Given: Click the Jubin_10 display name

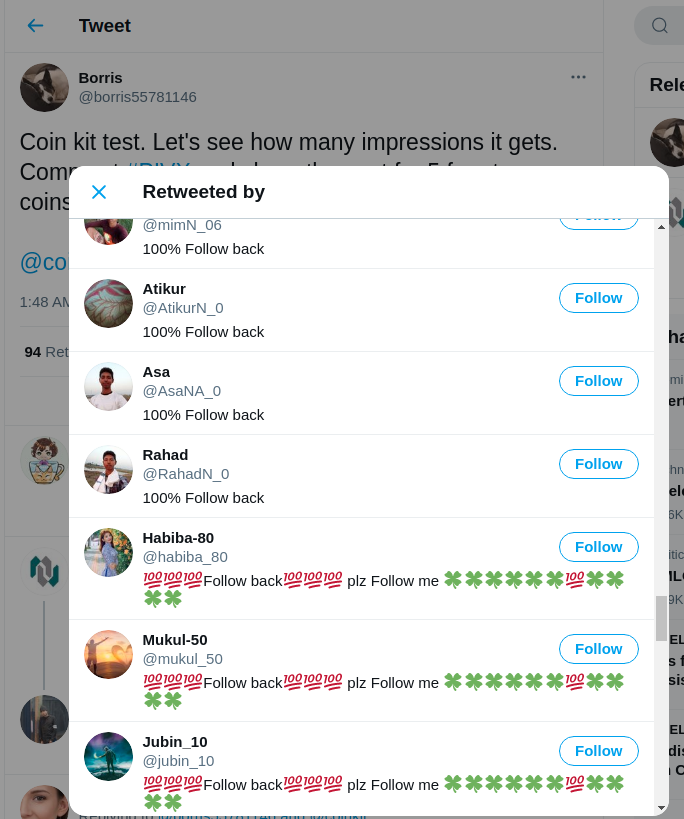Looking at the screenshot, I should click(x=175, y=742).
